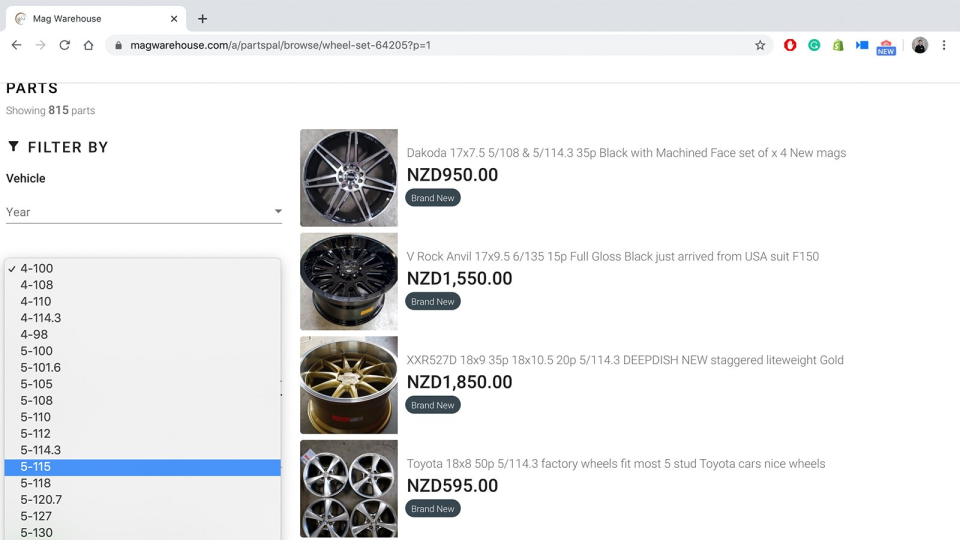Bookmark this page with the star icon

coord(760,45)
